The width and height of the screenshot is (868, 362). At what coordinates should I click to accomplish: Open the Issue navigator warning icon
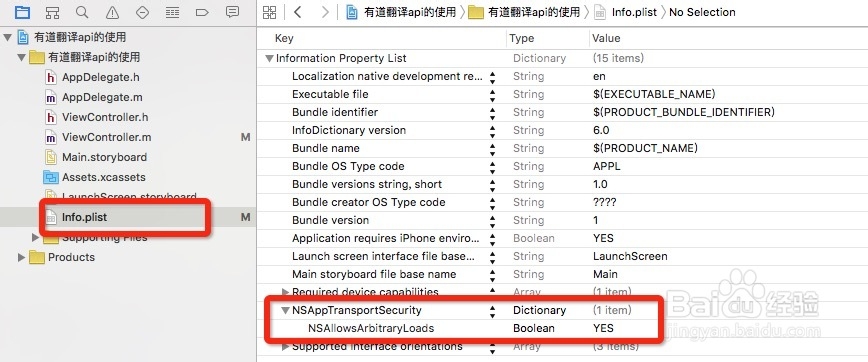(112, 12)
